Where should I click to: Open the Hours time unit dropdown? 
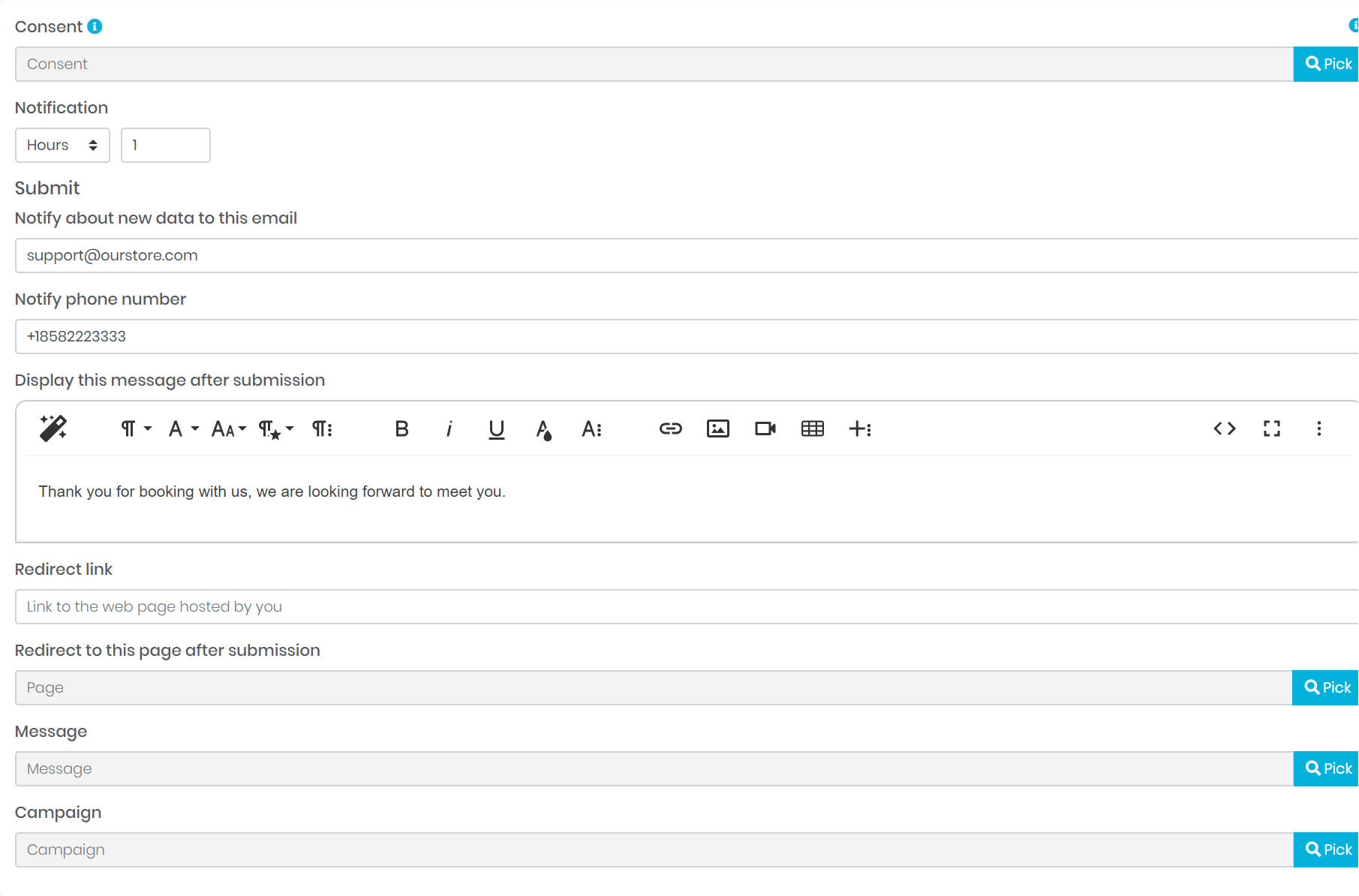(62, 145)
